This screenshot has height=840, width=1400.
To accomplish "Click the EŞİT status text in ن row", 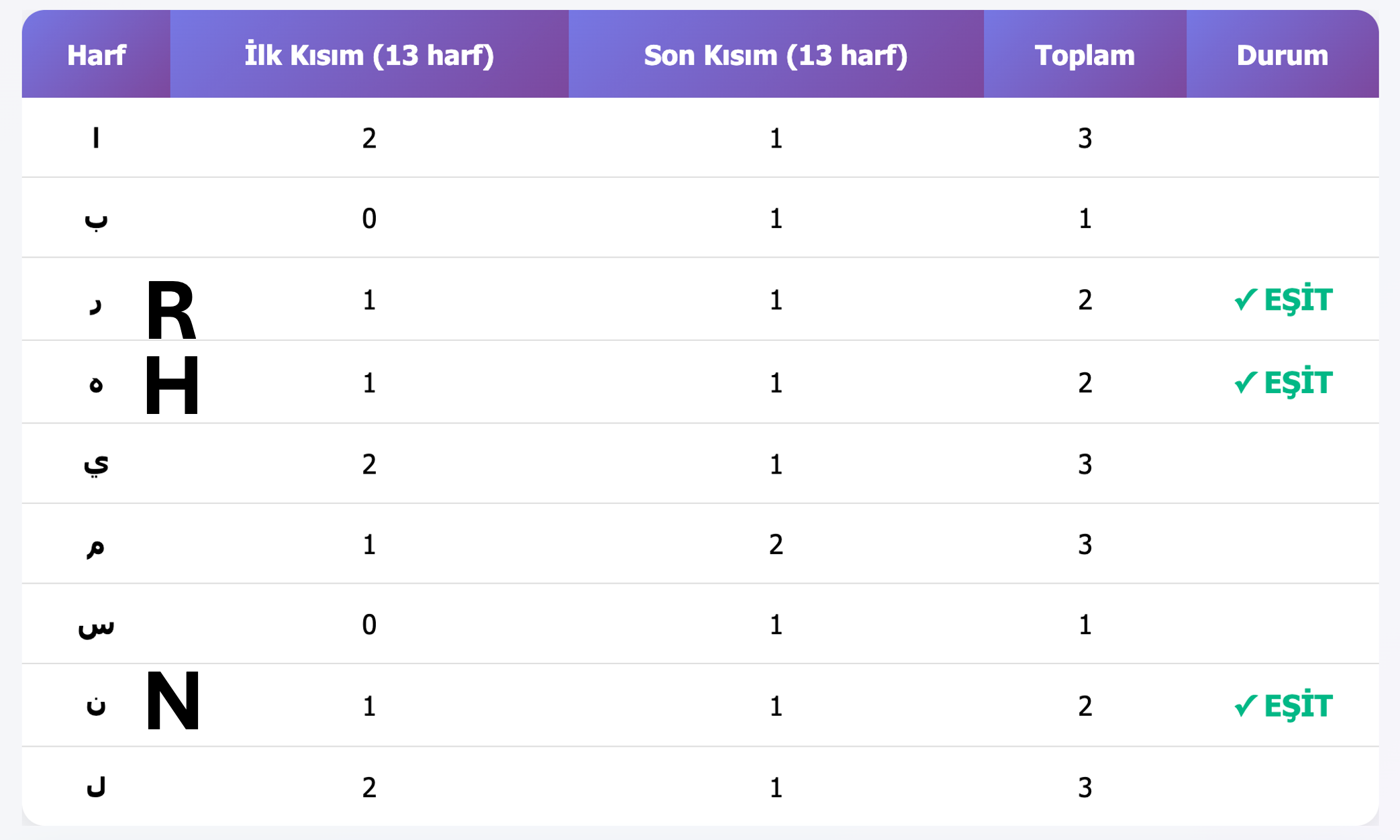I will point(1298,706).
